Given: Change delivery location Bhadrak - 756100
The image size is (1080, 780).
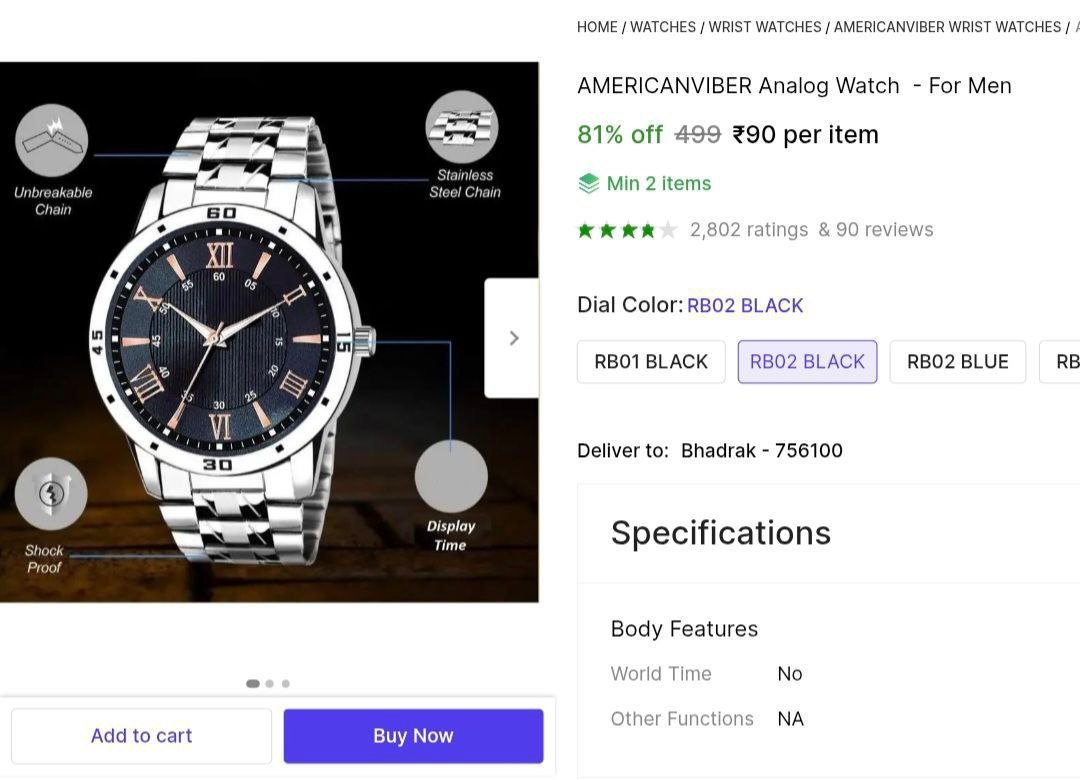Looking at the screenshot, I should [x=761, y=451].
